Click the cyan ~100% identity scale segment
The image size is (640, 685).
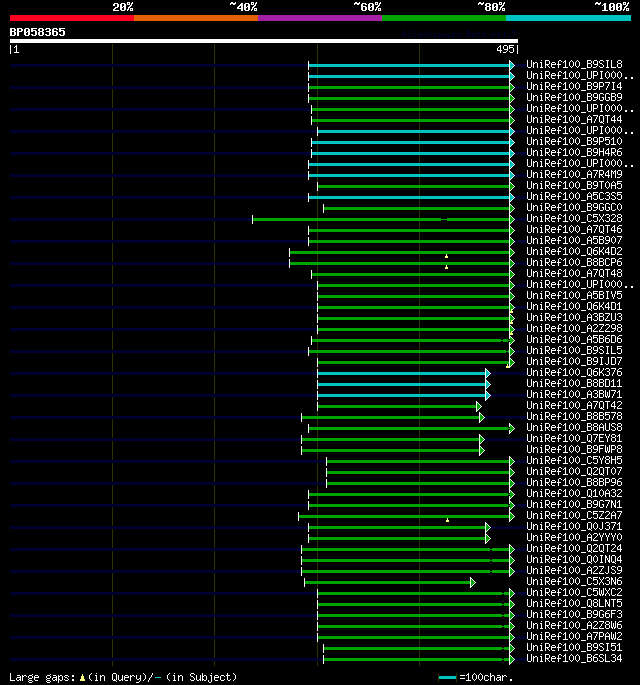pos(568,18)
